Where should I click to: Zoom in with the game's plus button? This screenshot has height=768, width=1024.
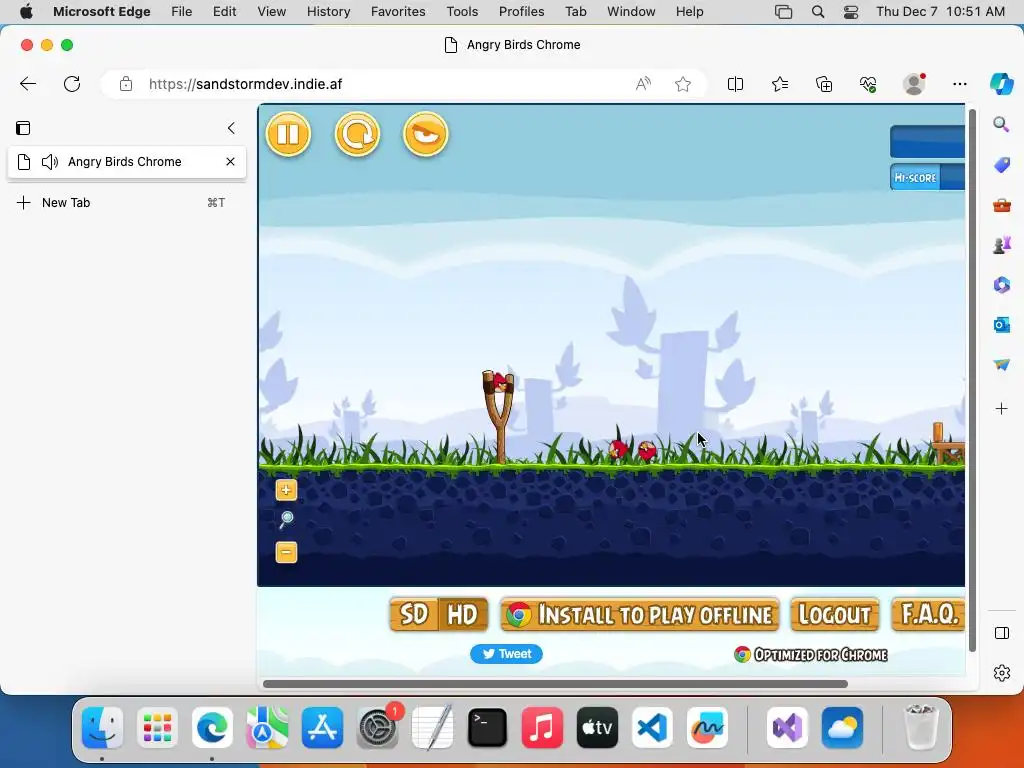point(286,490)
